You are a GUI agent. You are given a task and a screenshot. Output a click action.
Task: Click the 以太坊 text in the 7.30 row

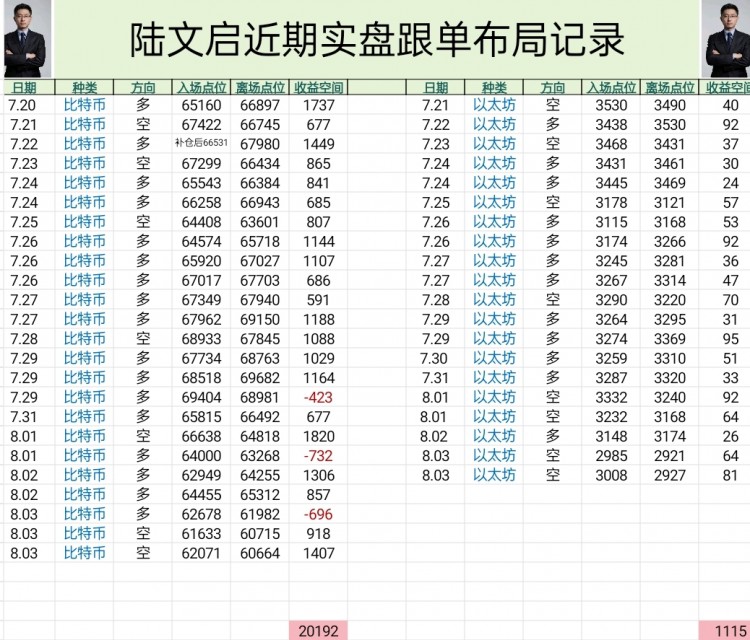[x=494, y=358]
